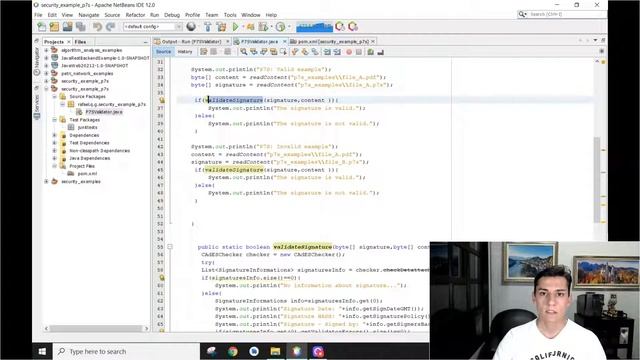
Task: Switch to the Files panel tab
Action: pos(80,42)
